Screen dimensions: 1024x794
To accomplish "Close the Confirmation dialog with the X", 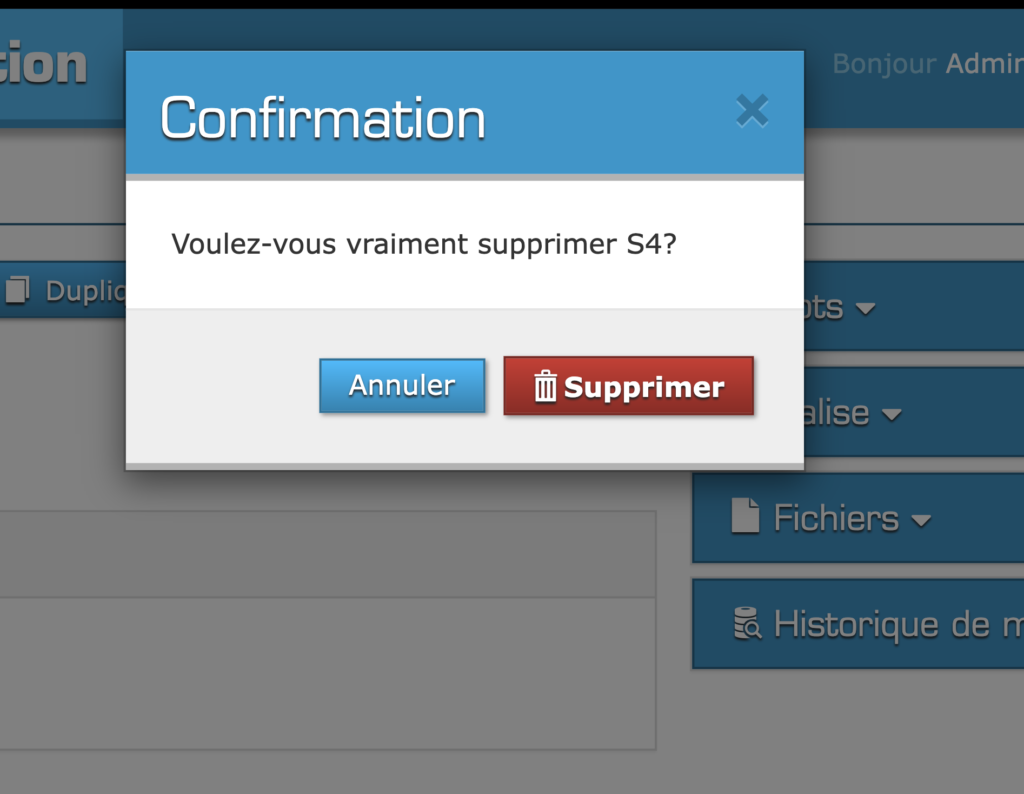I will pyautogui.click(x=752, y=111).
